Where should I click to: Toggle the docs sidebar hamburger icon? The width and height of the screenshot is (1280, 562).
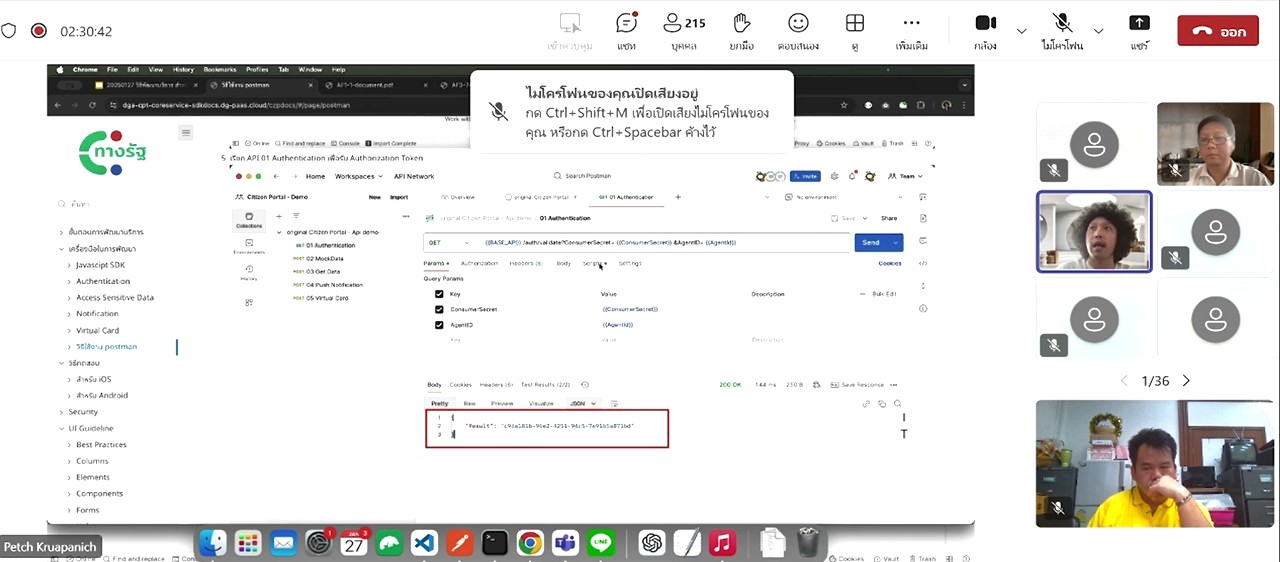pyautogui.click(x=185, y=132)
